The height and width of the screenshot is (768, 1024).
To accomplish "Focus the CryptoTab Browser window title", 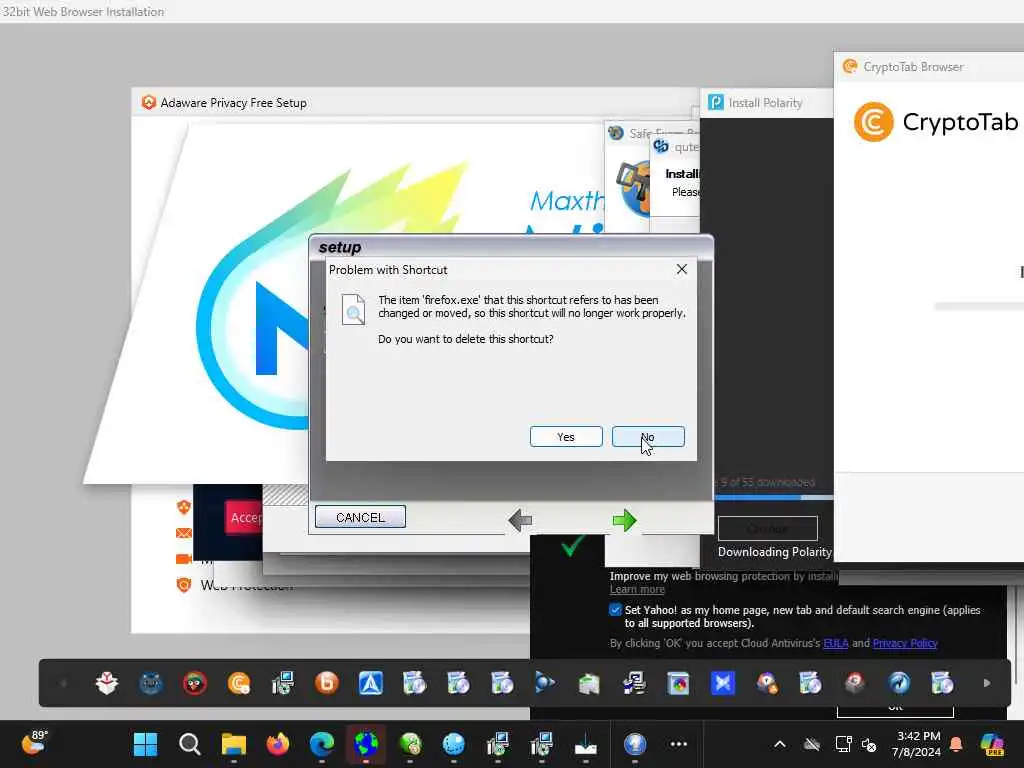I will [913, 67].
